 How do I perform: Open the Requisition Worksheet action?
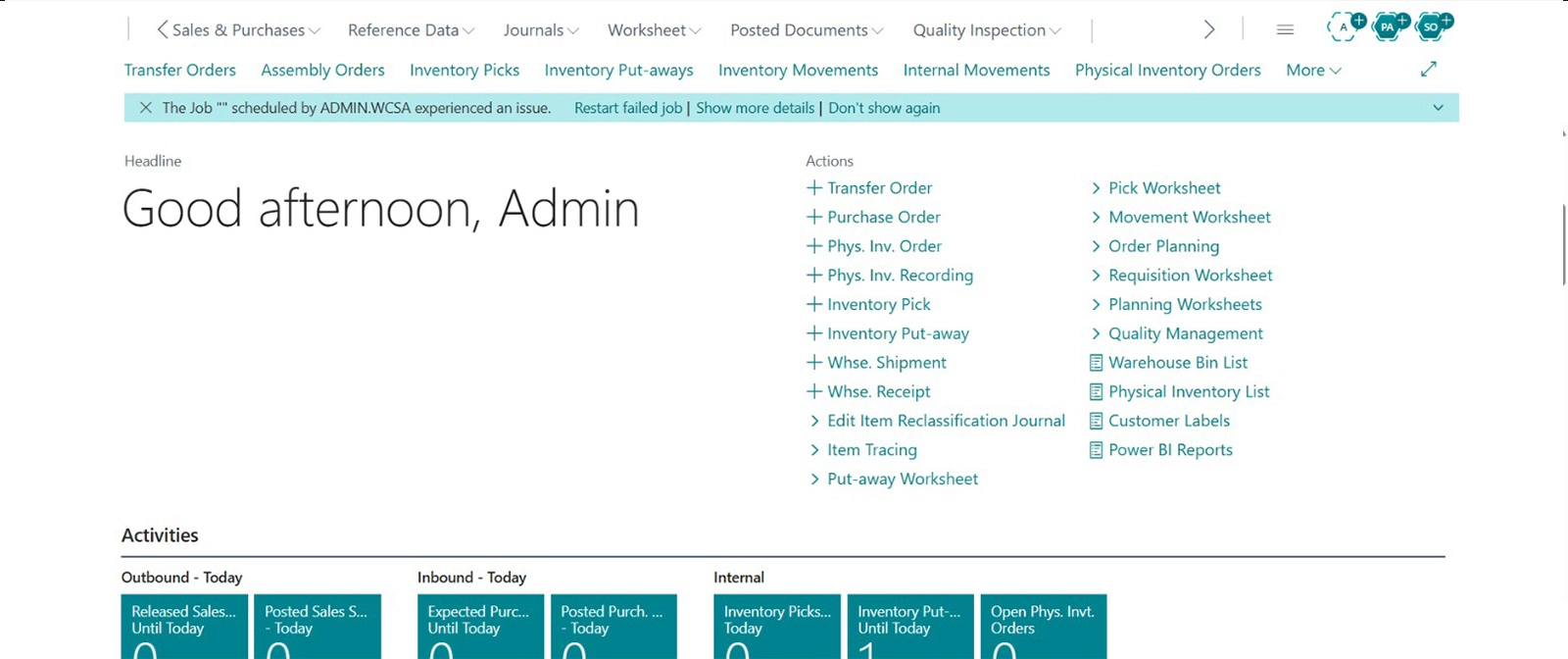pos(1190,276)
